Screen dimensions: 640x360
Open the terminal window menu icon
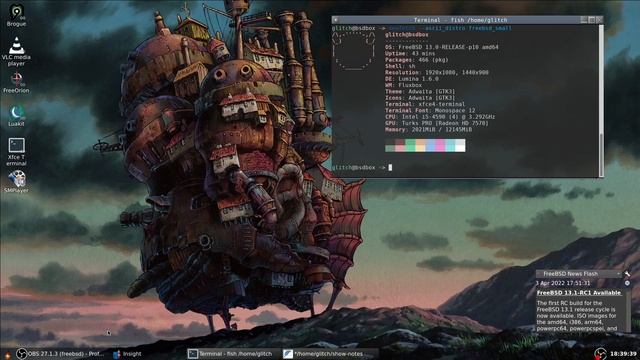(x=336, y=20)
